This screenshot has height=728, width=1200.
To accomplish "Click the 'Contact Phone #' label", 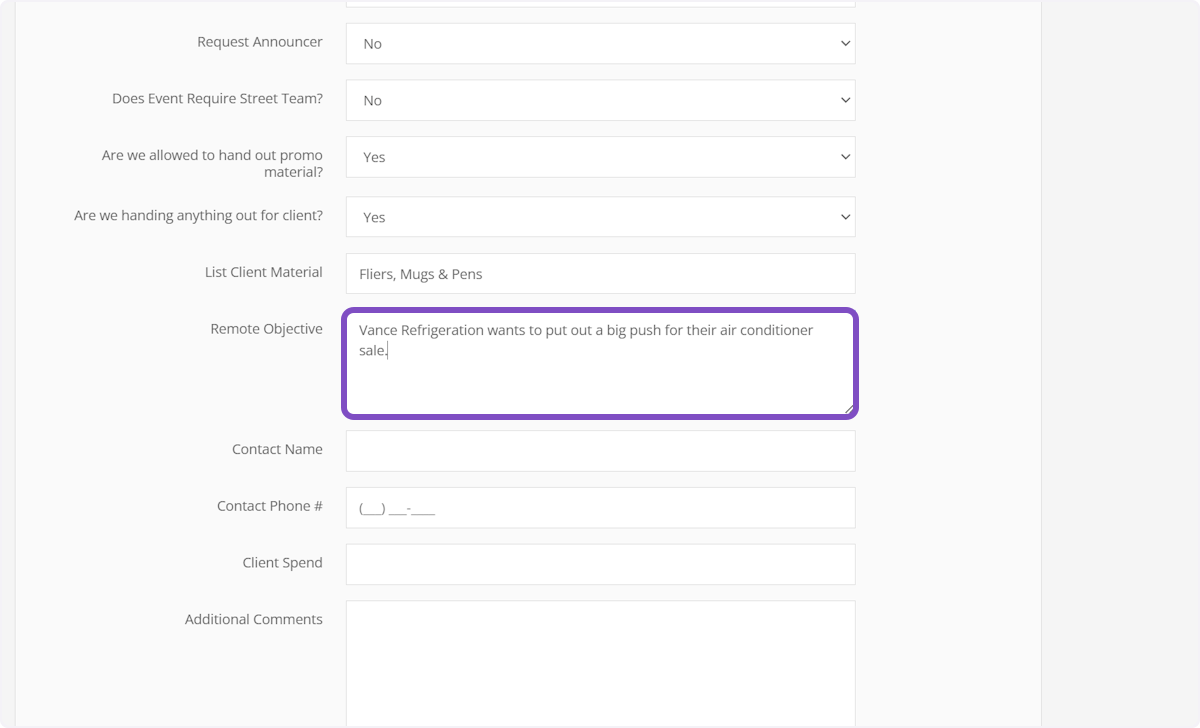I will coord(269,506).
